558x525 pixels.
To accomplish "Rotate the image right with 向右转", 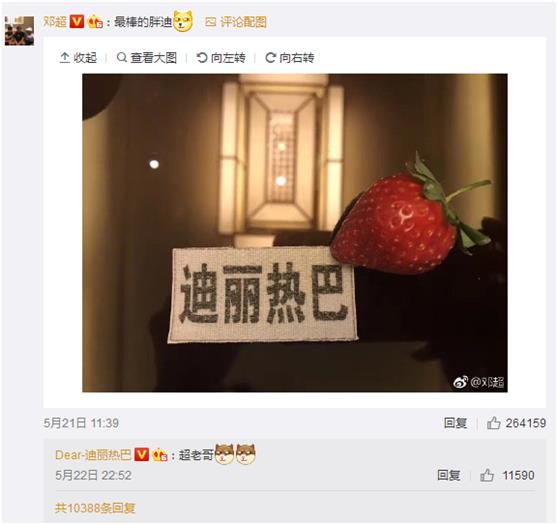I will pyautogui.click(x=290, y=57).
